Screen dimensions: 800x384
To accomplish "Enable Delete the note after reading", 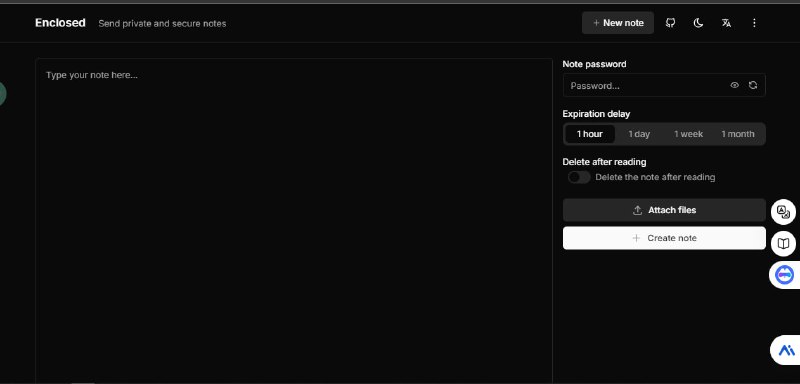I will (x=579, y=177).
